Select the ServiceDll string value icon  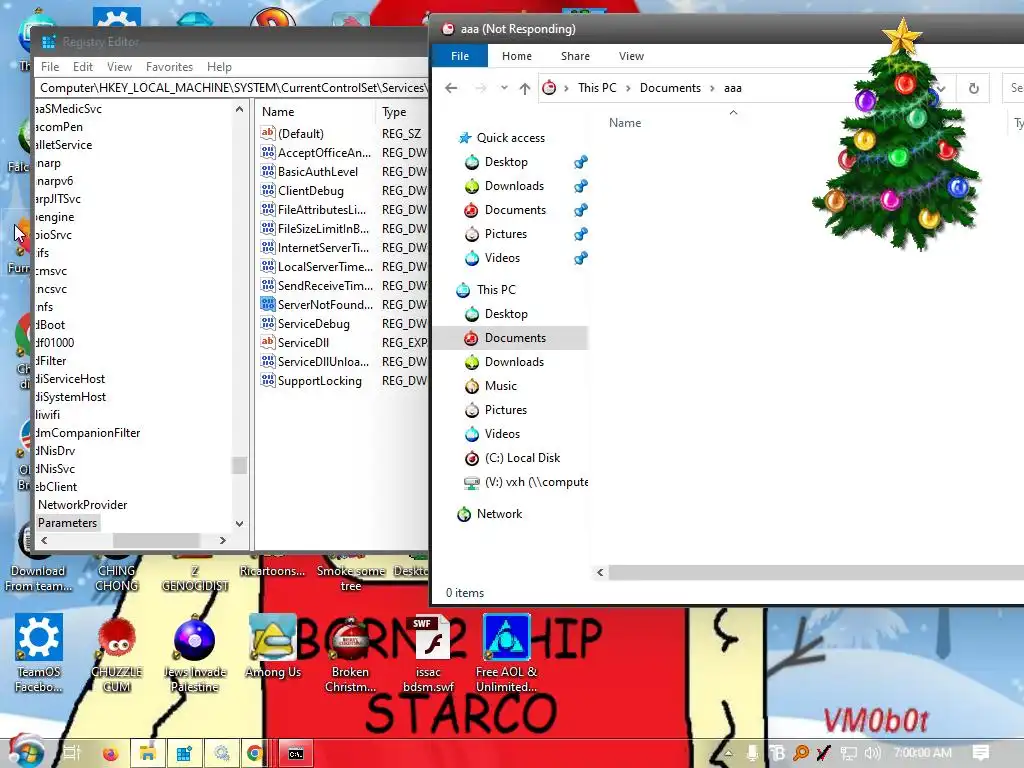(x=267, y=342)
